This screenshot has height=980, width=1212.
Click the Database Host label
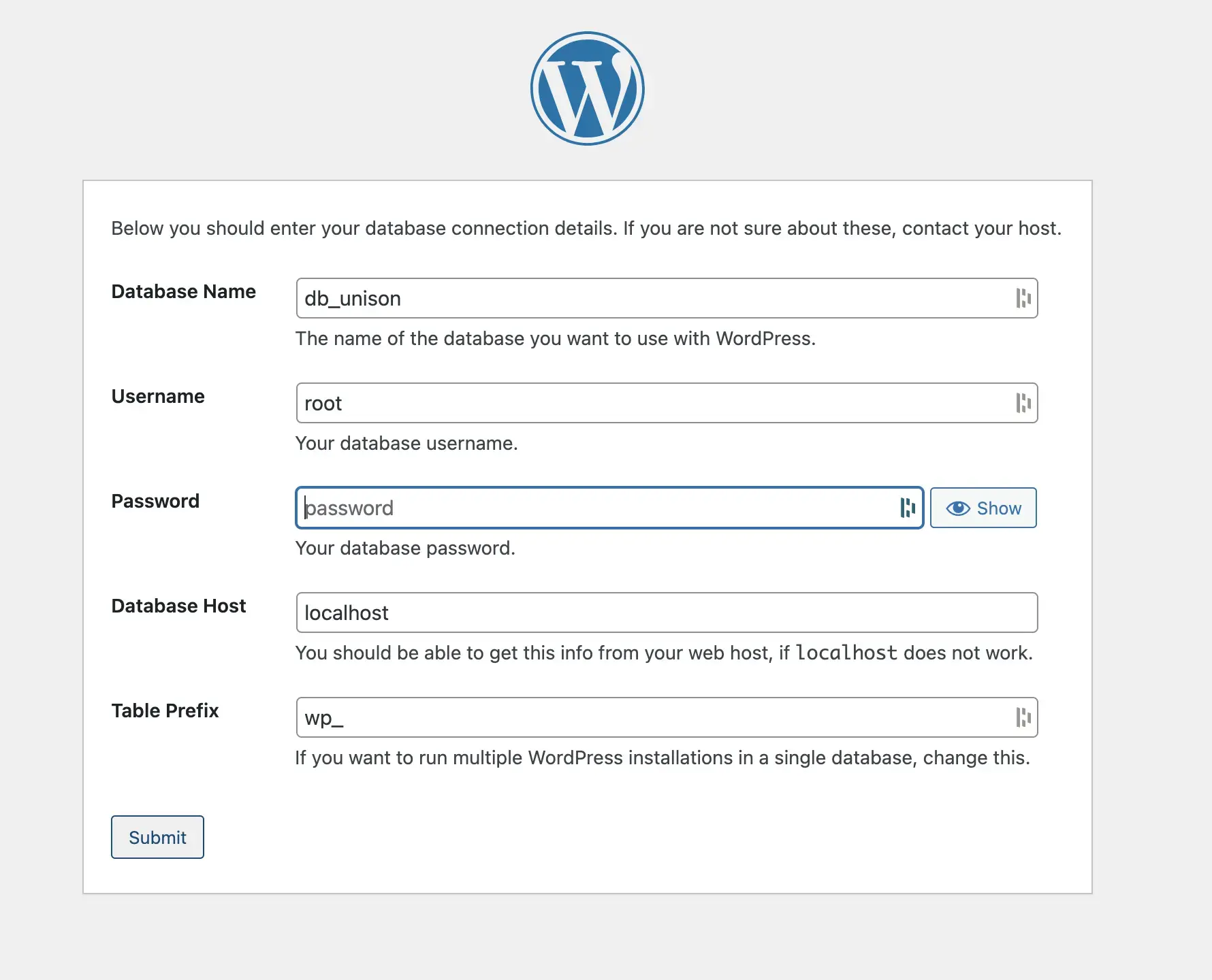(x=179, y=605)
